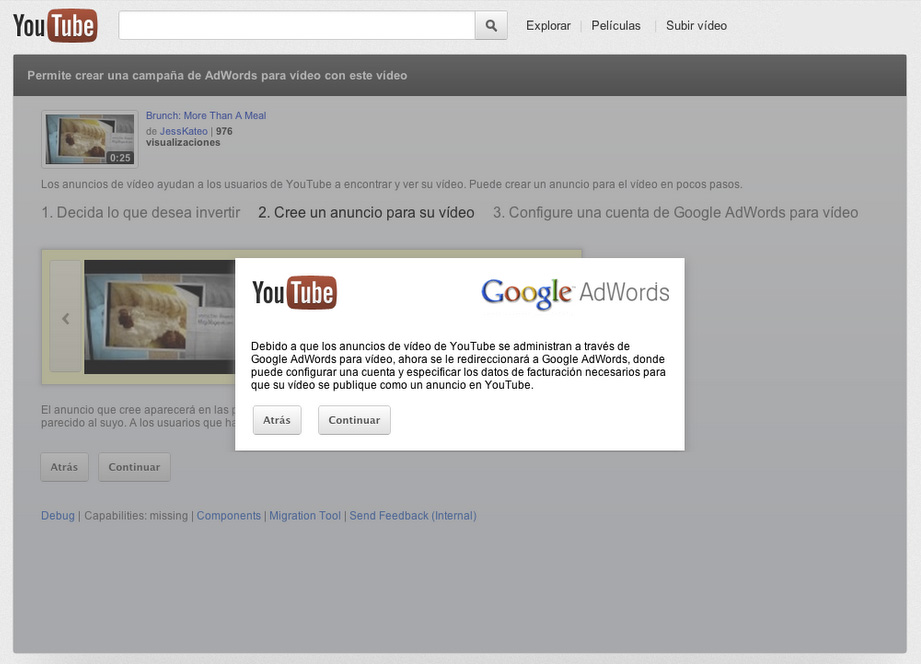Open the Explorar menu item

coord(548,26)
